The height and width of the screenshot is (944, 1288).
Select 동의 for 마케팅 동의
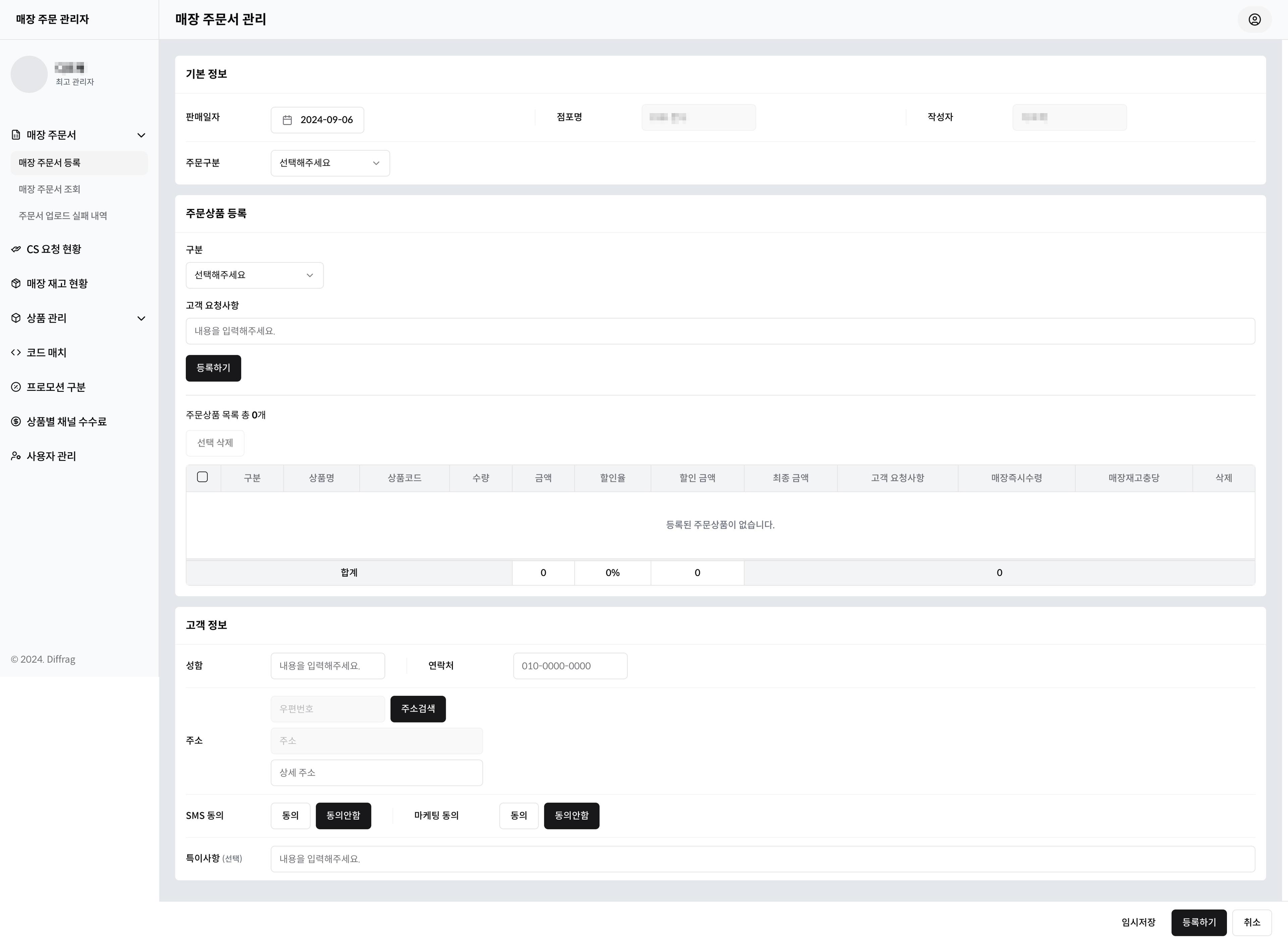point(518,816)
